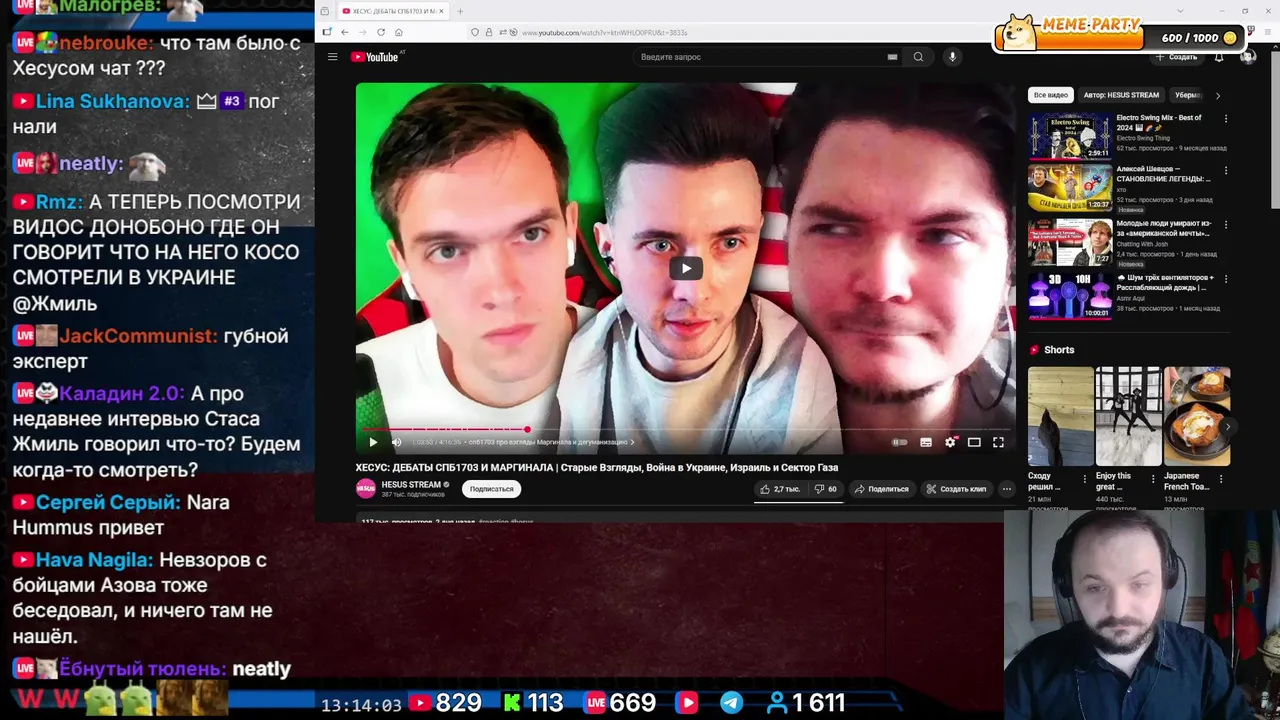Image resolution: width=1280 pixels, height=720 pixels.
Task: Click the Telegram icon in overlay bar
Action: pos(732,703)
